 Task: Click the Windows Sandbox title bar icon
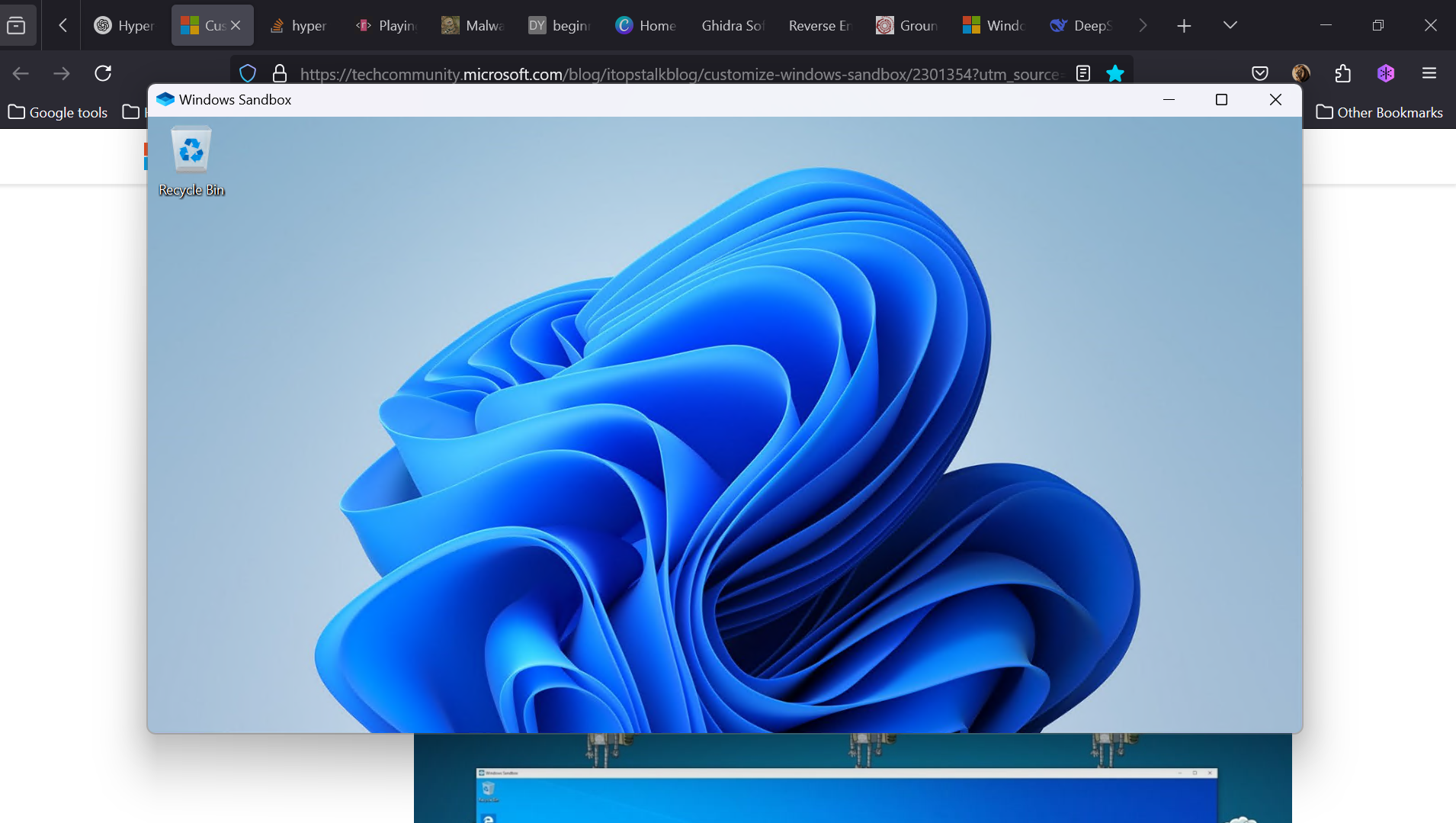pyautogui.click(x=165, y=100)
